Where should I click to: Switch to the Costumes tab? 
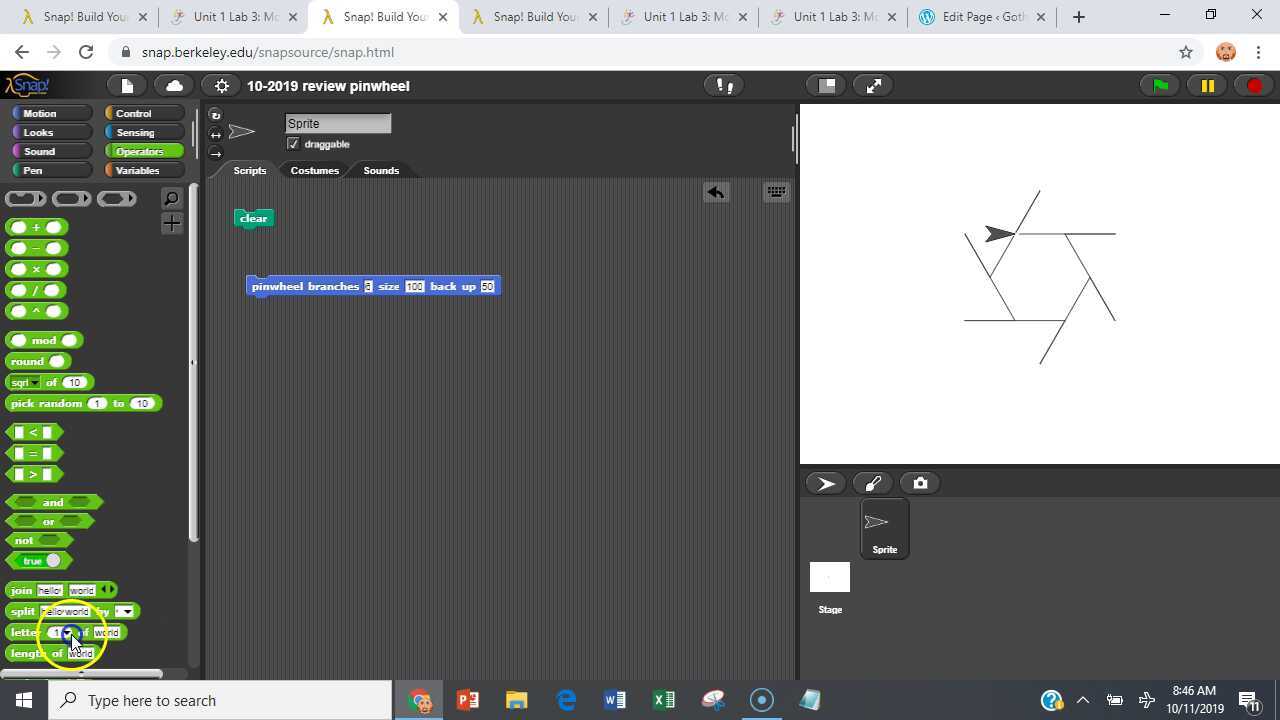pyautogui.click(x=314, y=170)
